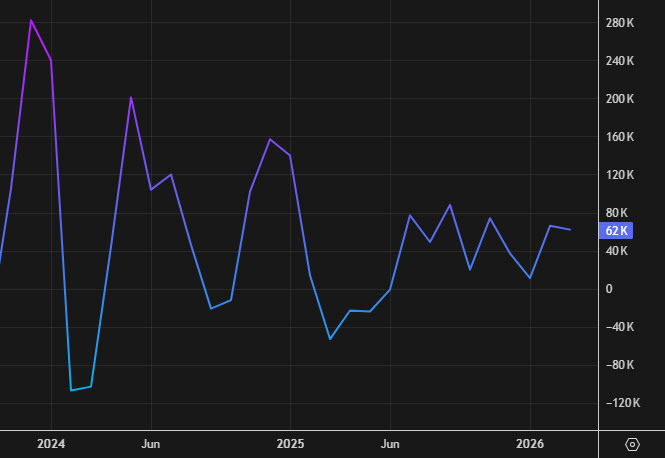Screen dimensions: 665x458
Task: Click the 200K price axis label
Action: click(620, 99)
